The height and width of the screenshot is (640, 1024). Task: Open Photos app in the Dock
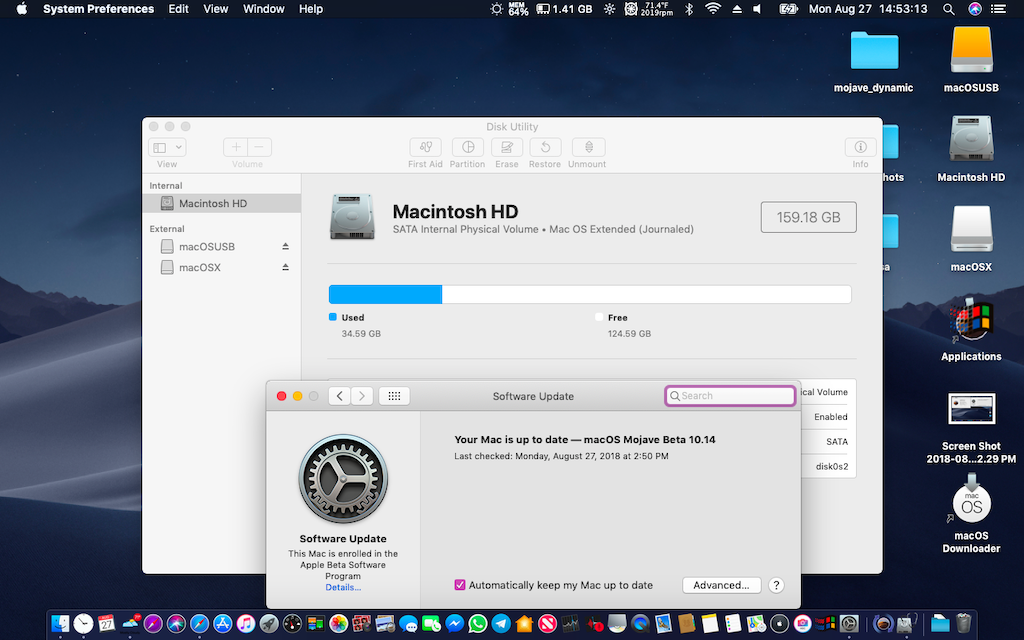point(338,624)
